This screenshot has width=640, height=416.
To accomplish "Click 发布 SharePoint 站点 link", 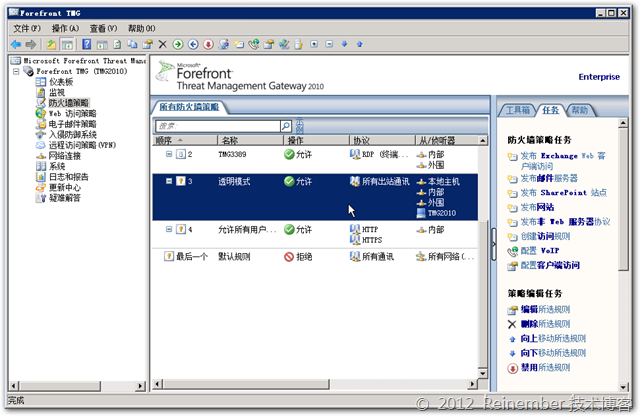I will pos(564,193).
